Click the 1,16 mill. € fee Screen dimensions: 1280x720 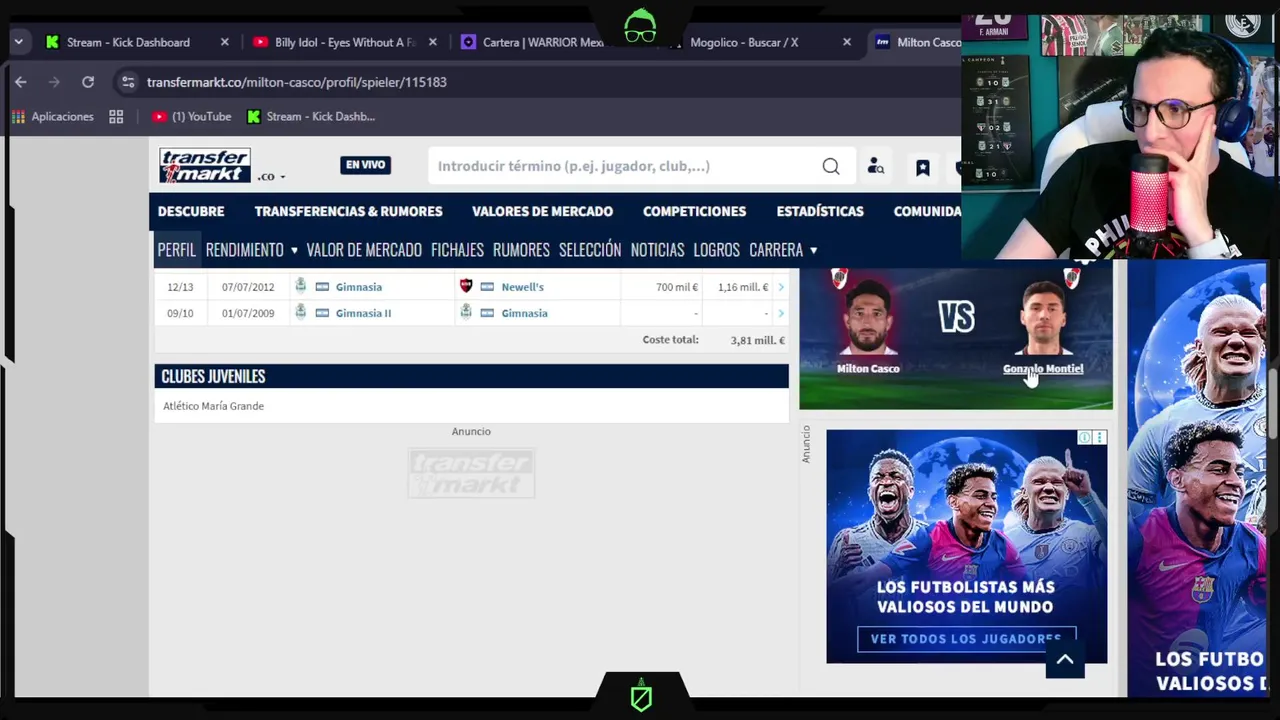[743, 287]
